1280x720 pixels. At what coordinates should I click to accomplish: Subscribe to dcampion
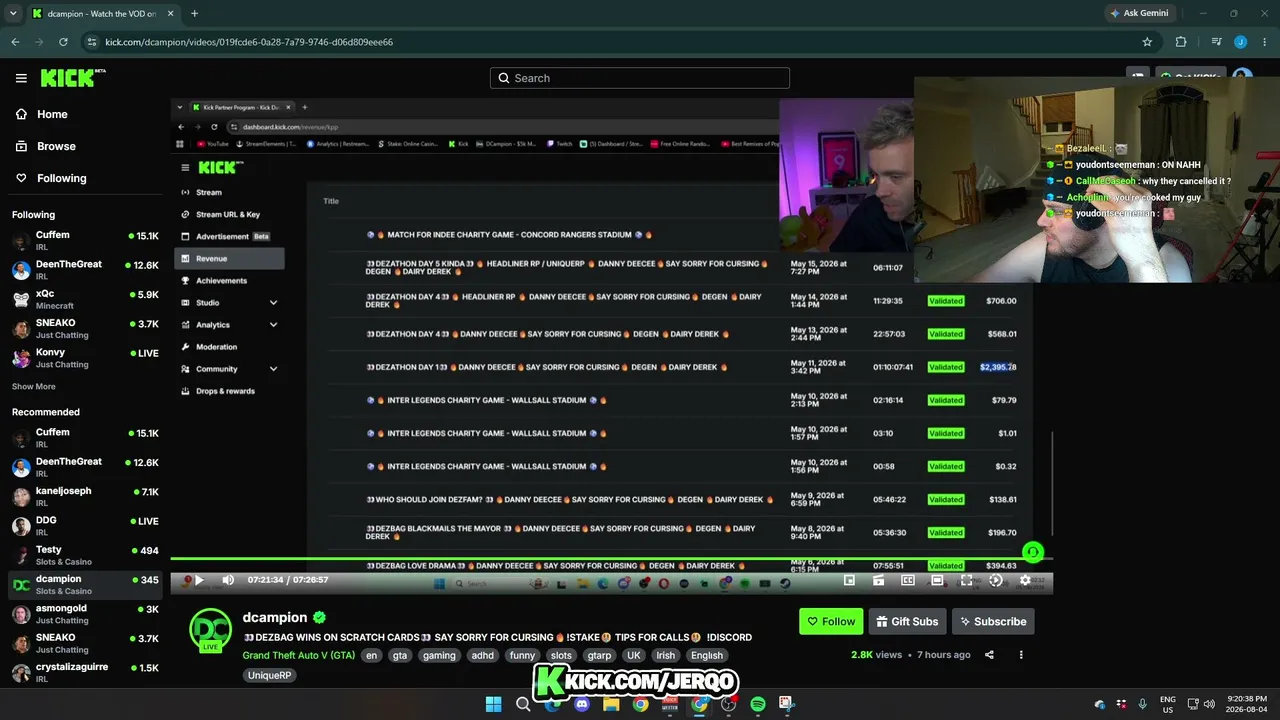(993, 621)
